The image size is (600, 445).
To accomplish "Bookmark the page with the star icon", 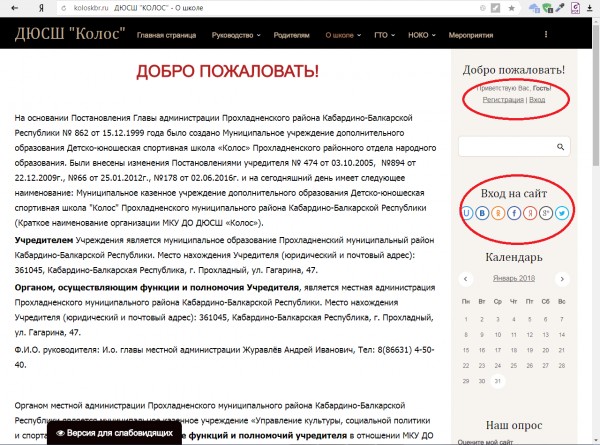I will [511, 8].
